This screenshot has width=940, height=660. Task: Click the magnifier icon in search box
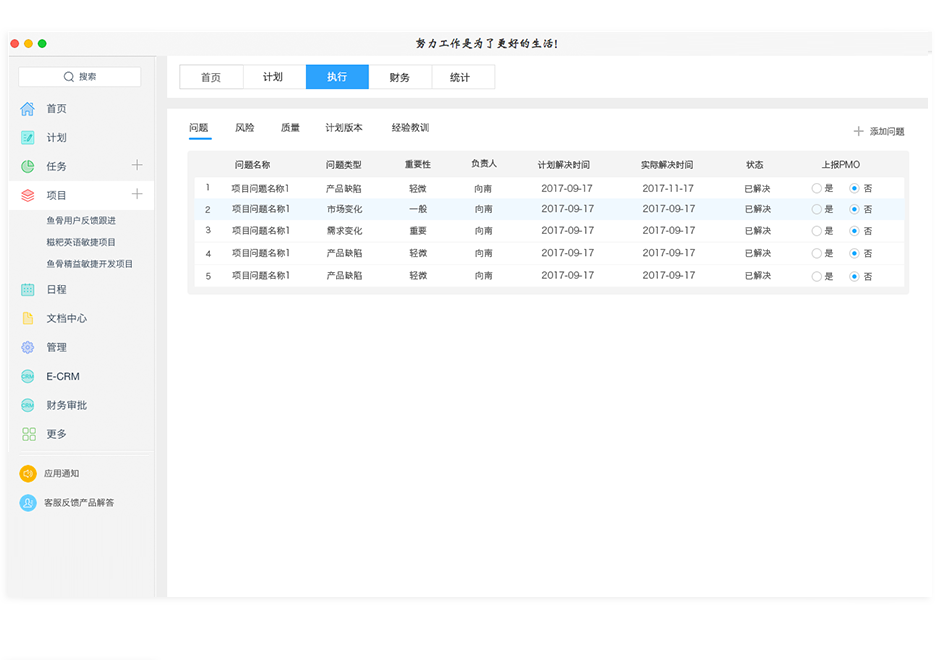[x=69, y=77]
